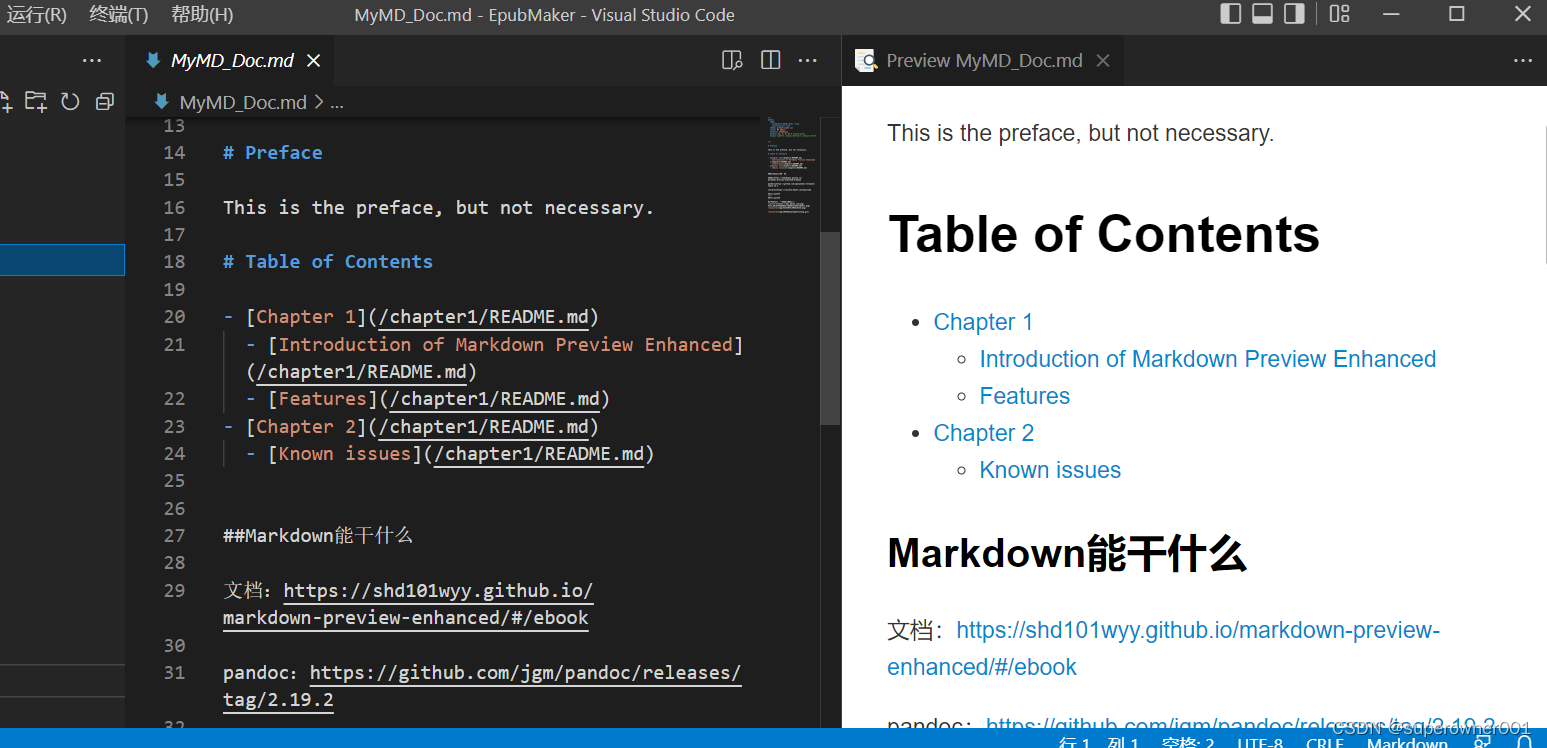Click the Table of Contents preview heading
Viewport: 1547px width, 748px height.
click(x=1104, y=234)
